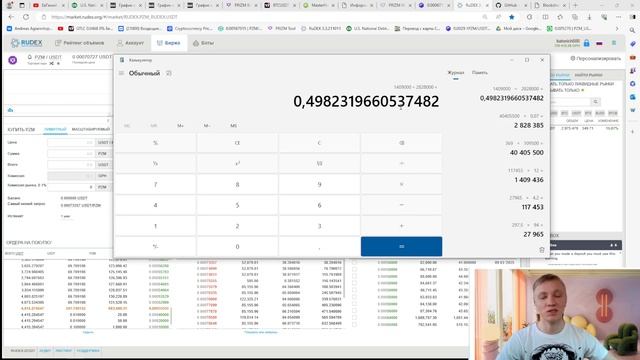Viewport: 640px width, 360px height.
Task: Click calculator M+ memory button
Action: pyautogui.click(x=180, y=126)
